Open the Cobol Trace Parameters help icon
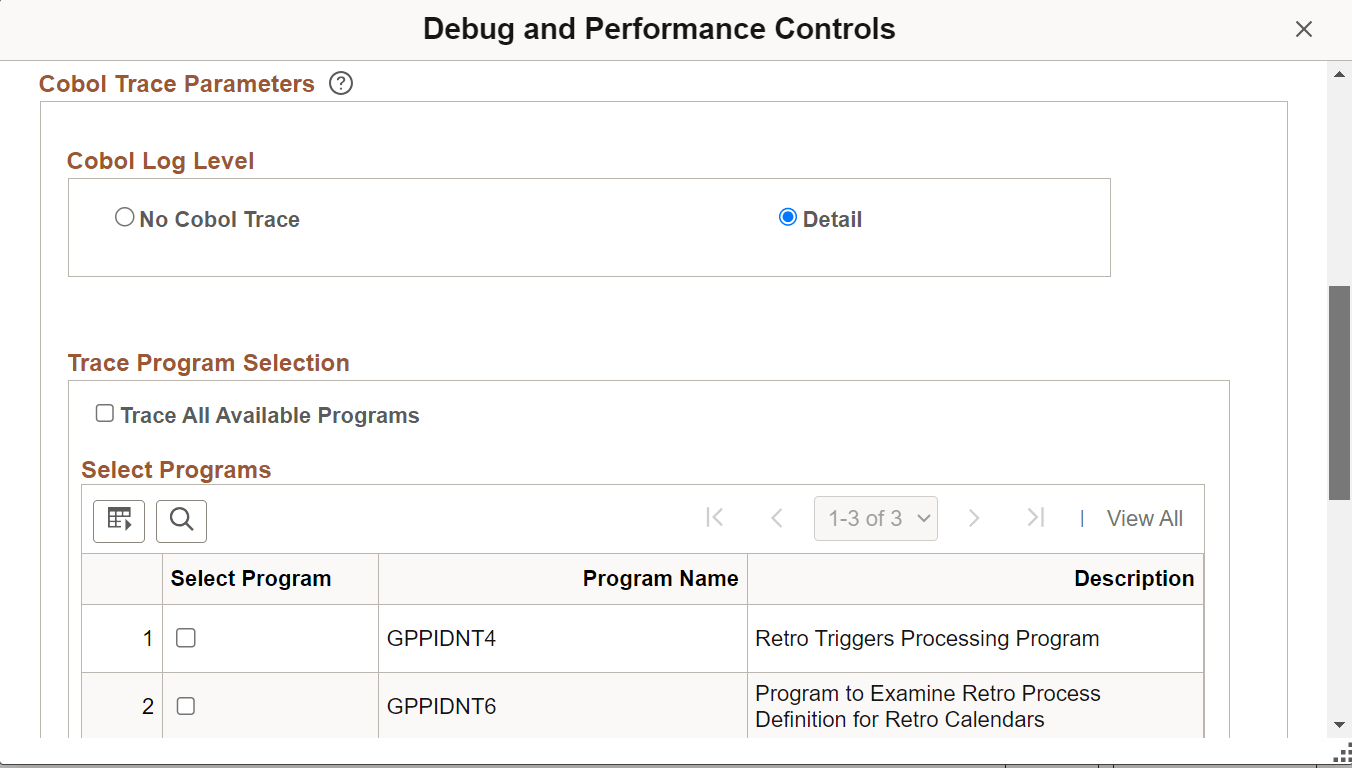 click(341, 84)
